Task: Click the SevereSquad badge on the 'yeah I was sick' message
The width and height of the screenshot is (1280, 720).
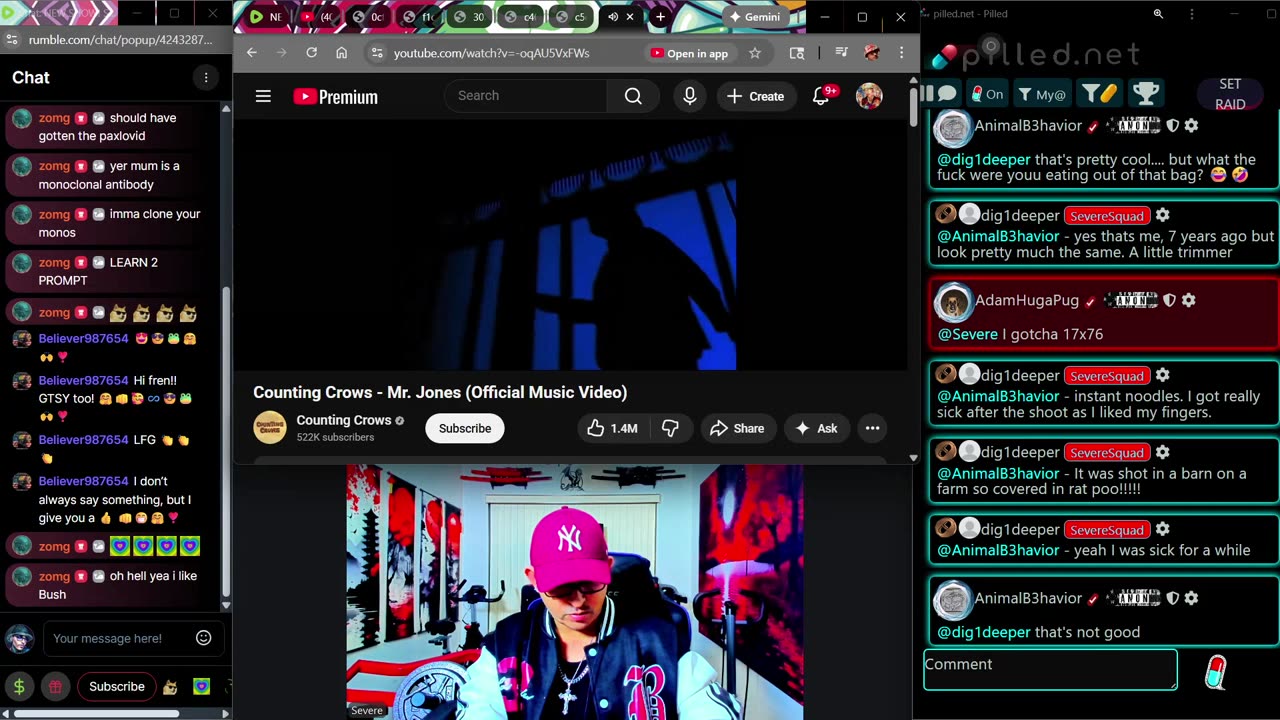Action: coord(1106,530)
